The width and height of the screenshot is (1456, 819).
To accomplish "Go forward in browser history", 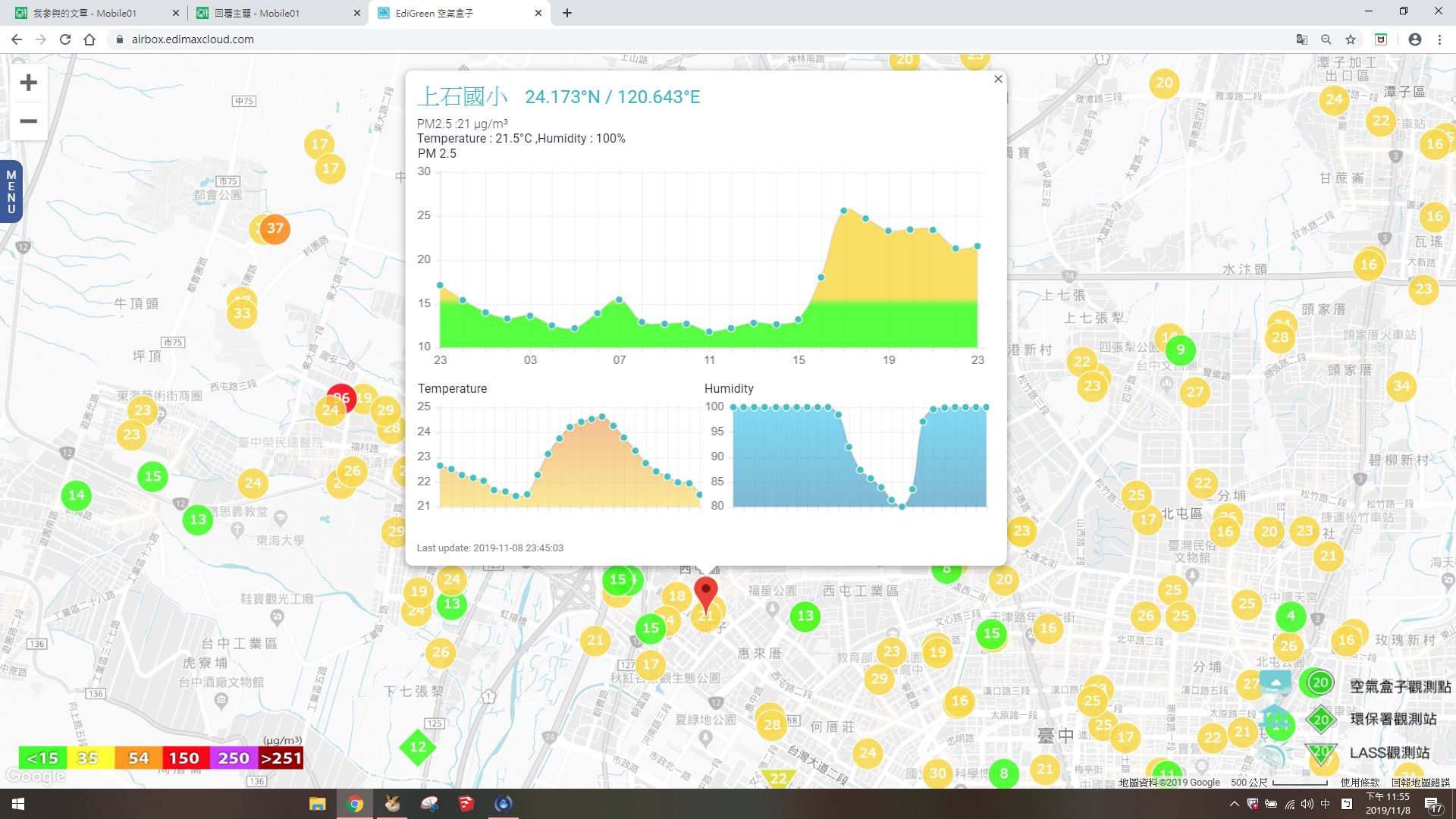I will click(x=41, y=39).
